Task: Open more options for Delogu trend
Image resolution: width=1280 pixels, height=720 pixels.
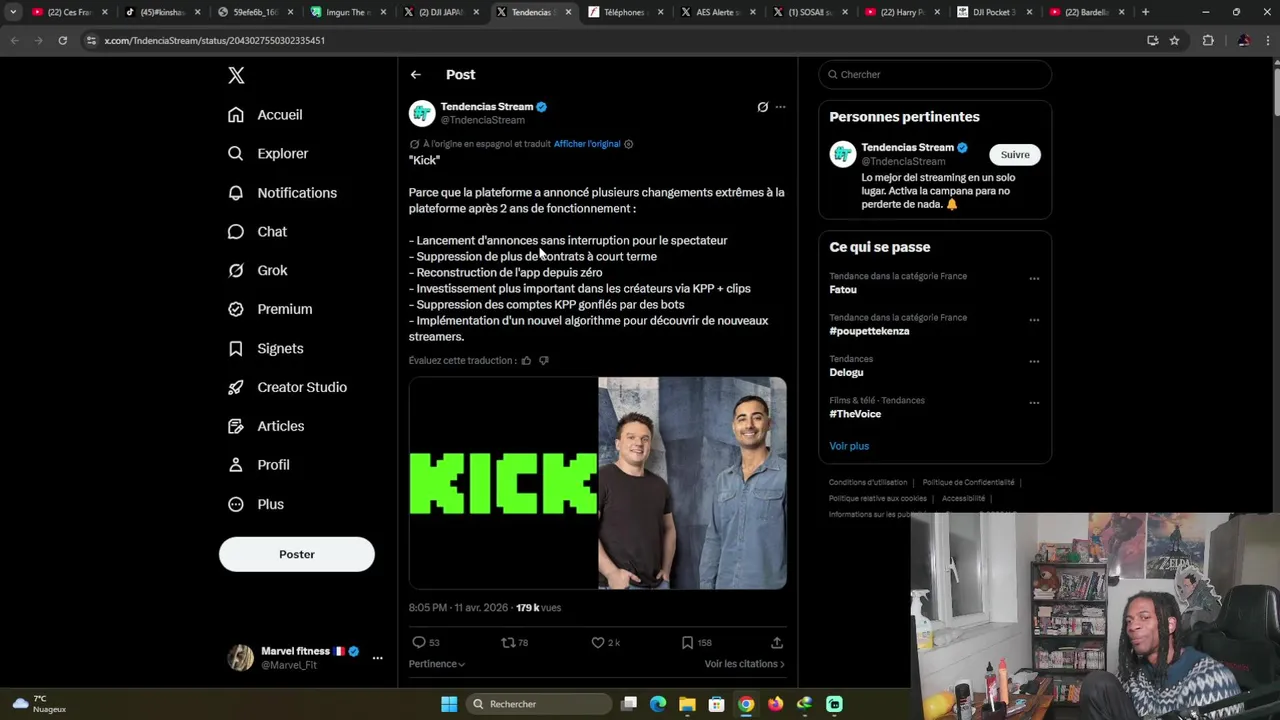Action: (1034, 362)
